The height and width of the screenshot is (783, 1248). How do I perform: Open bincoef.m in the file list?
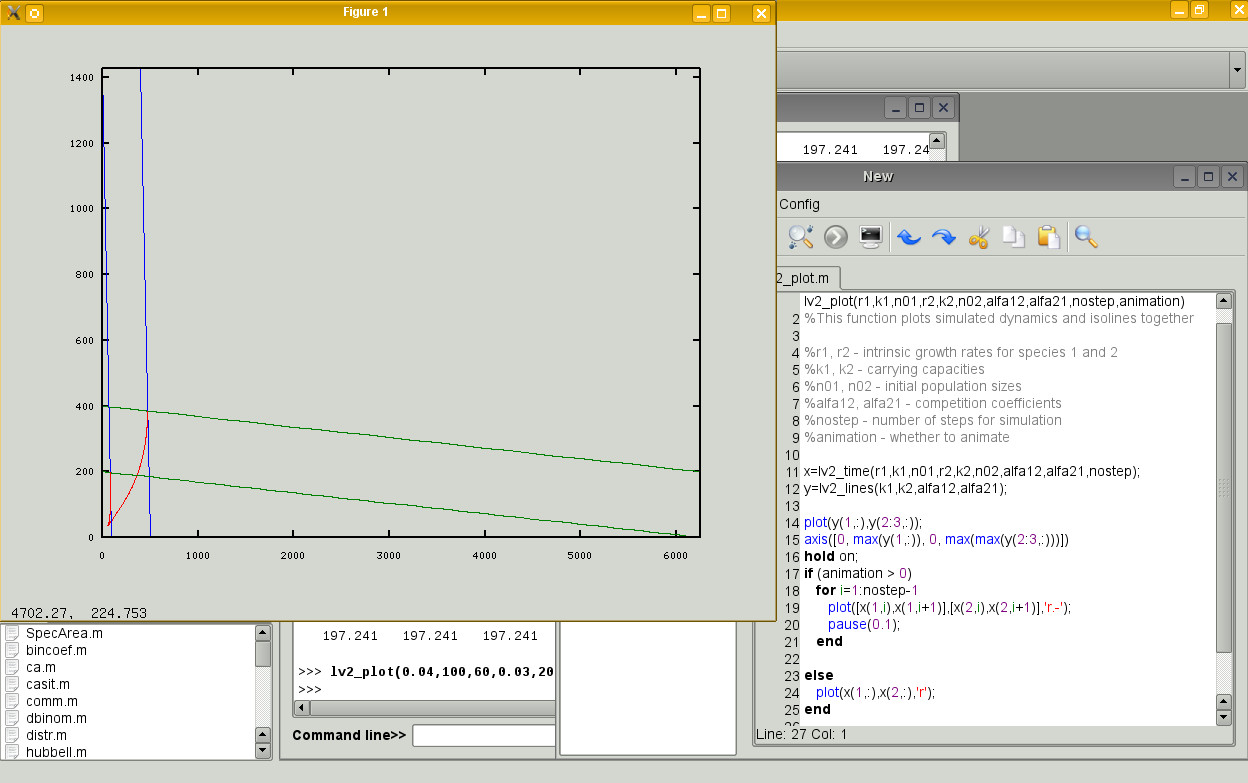[x=56, y=650]
